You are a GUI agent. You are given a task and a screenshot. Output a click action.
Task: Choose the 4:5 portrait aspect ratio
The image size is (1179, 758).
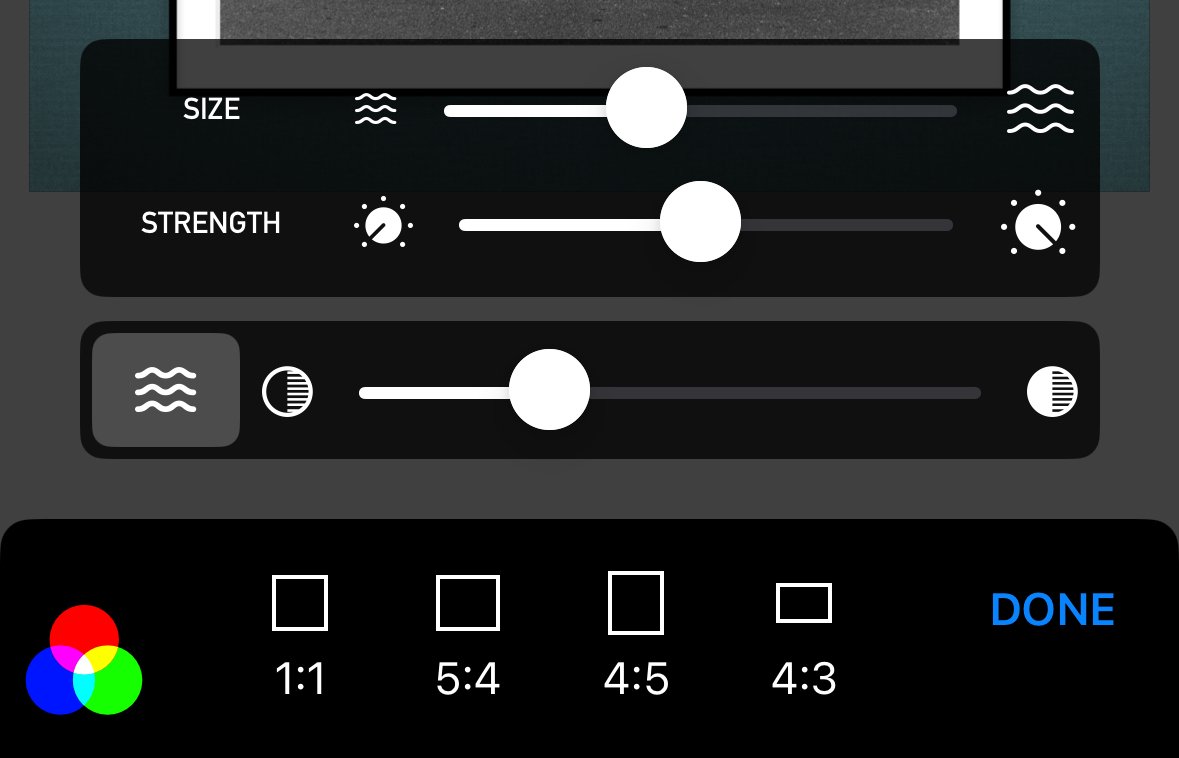pyautogui.click(x=636, y=634)
